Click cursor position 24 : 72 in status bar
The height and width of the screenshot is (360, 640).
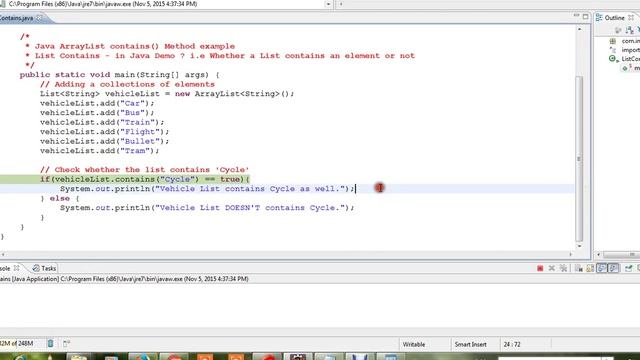coord(512,344)
